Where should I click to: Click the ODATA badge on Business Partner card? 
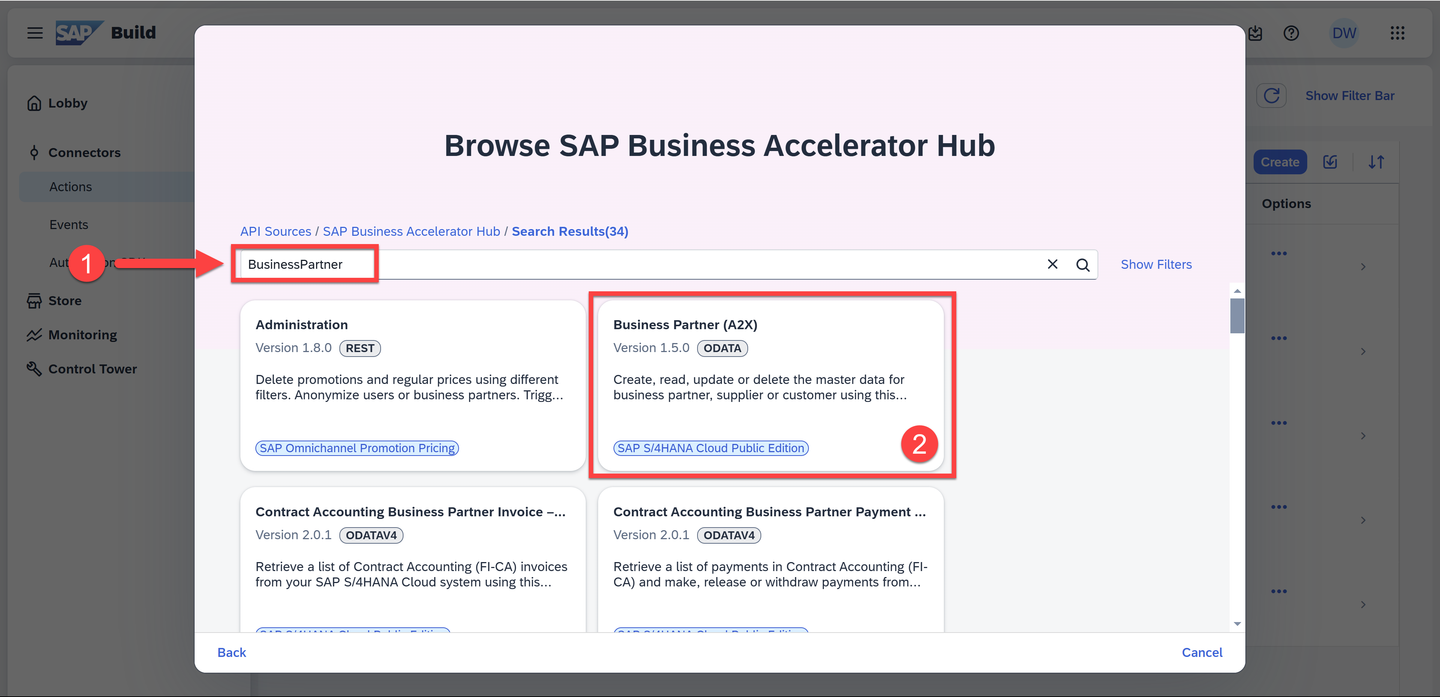[x=722, y=348]
